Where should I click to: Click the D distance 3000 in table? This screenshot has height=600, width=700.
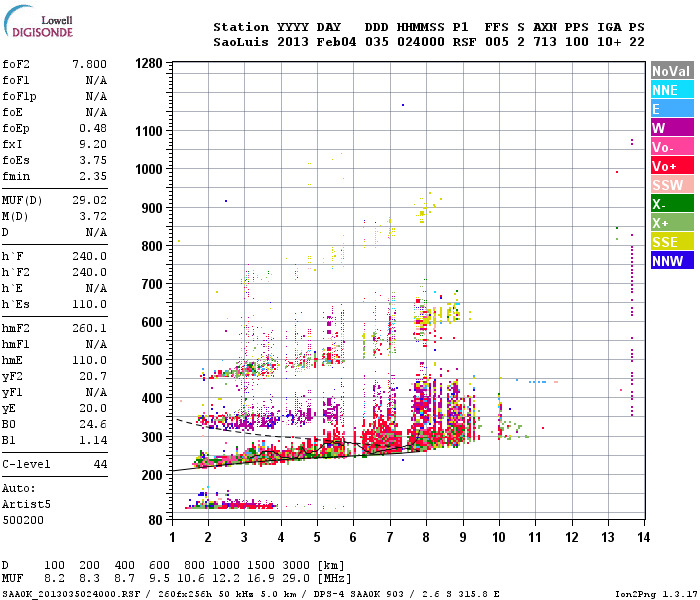pos(296,565)
